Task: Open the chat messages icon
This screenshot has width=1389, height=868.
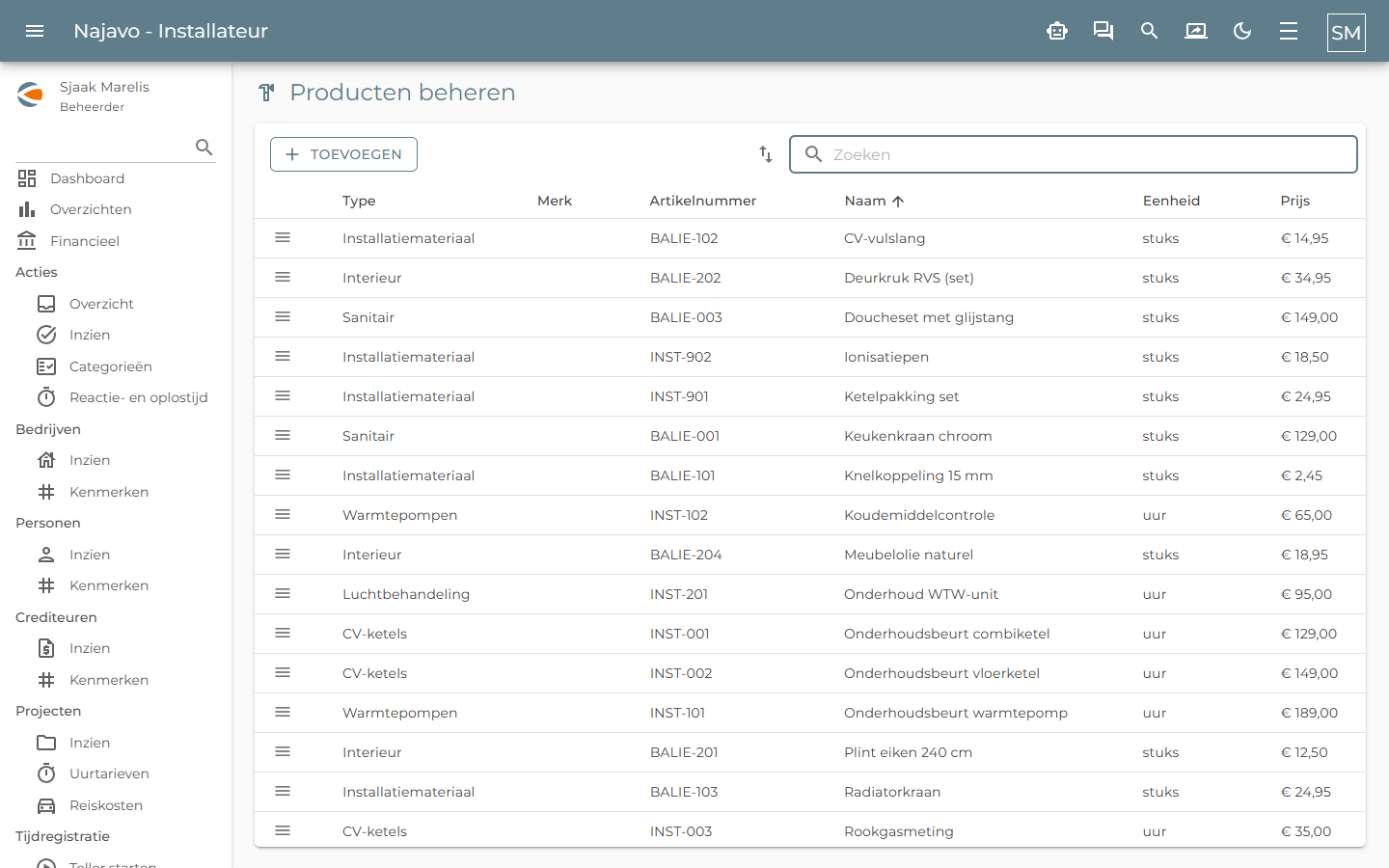Action: click(1103, 31)
